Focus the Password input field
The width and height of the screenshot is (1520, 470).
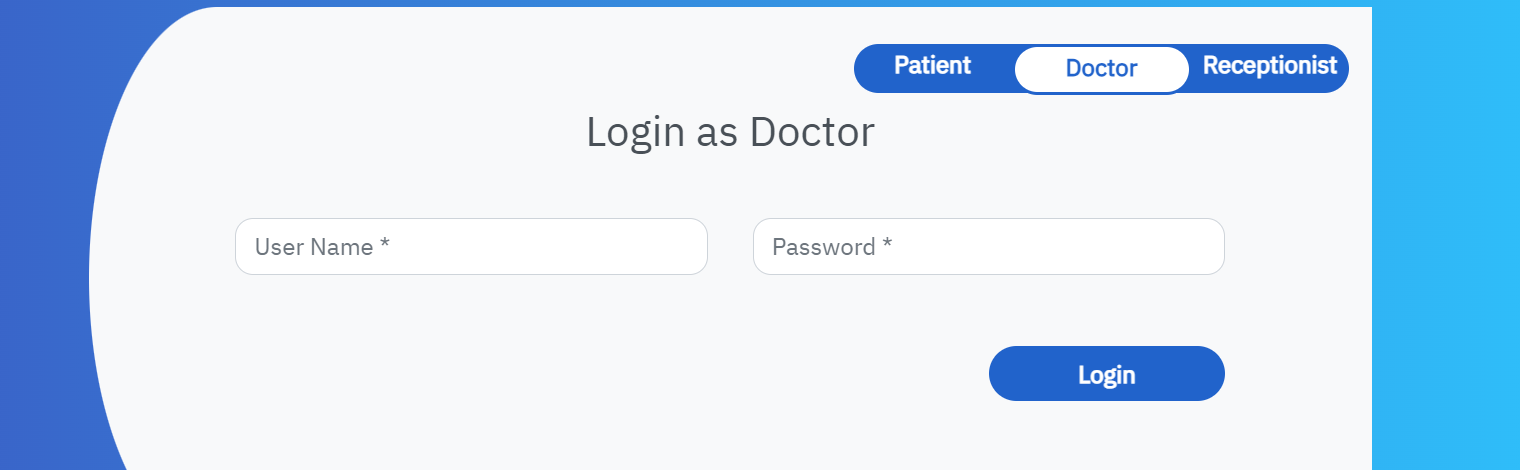coord(988,246)
